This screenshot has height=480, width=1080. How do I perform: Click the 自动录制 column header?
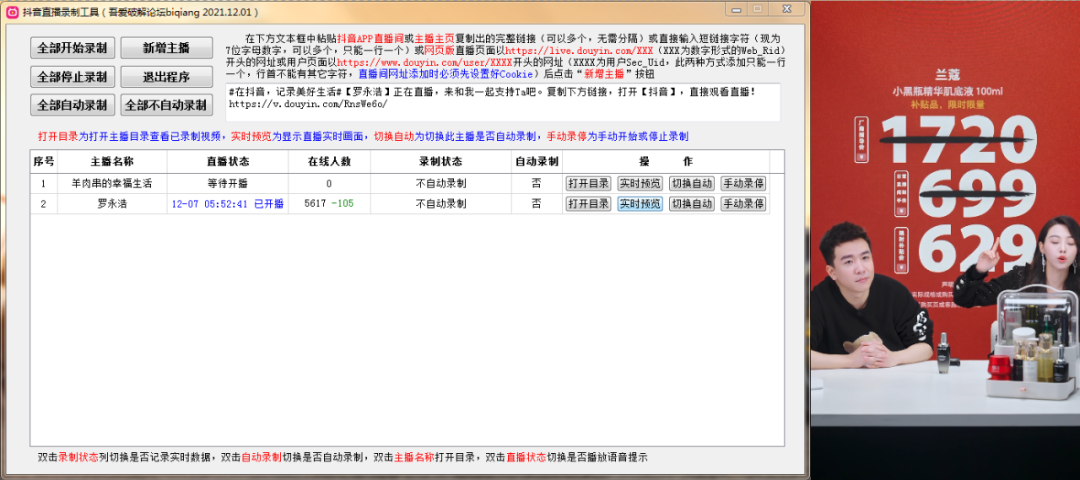[x=537, y=162]
